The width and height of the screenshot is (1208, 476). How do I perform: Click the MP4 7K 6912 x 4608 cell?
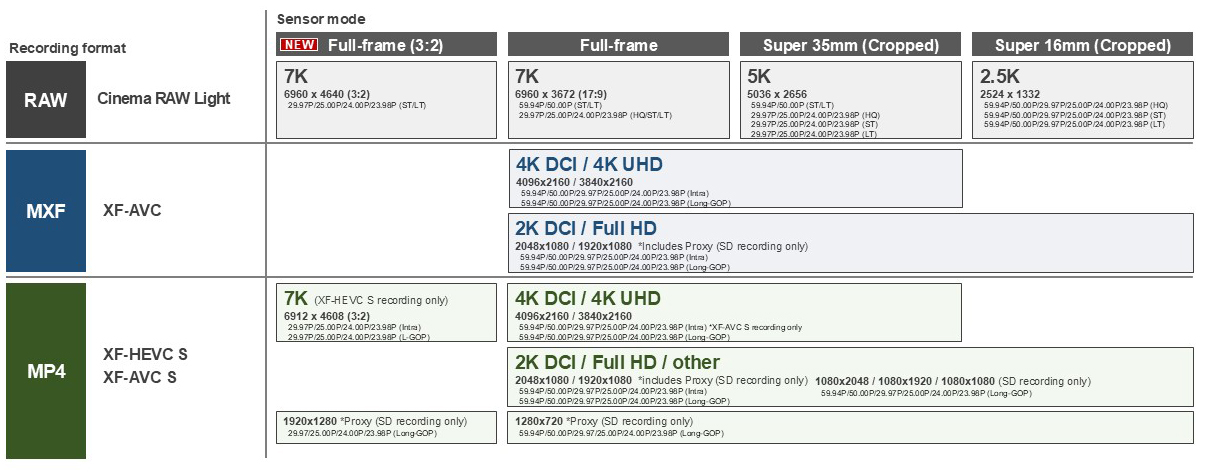(386, 314)
